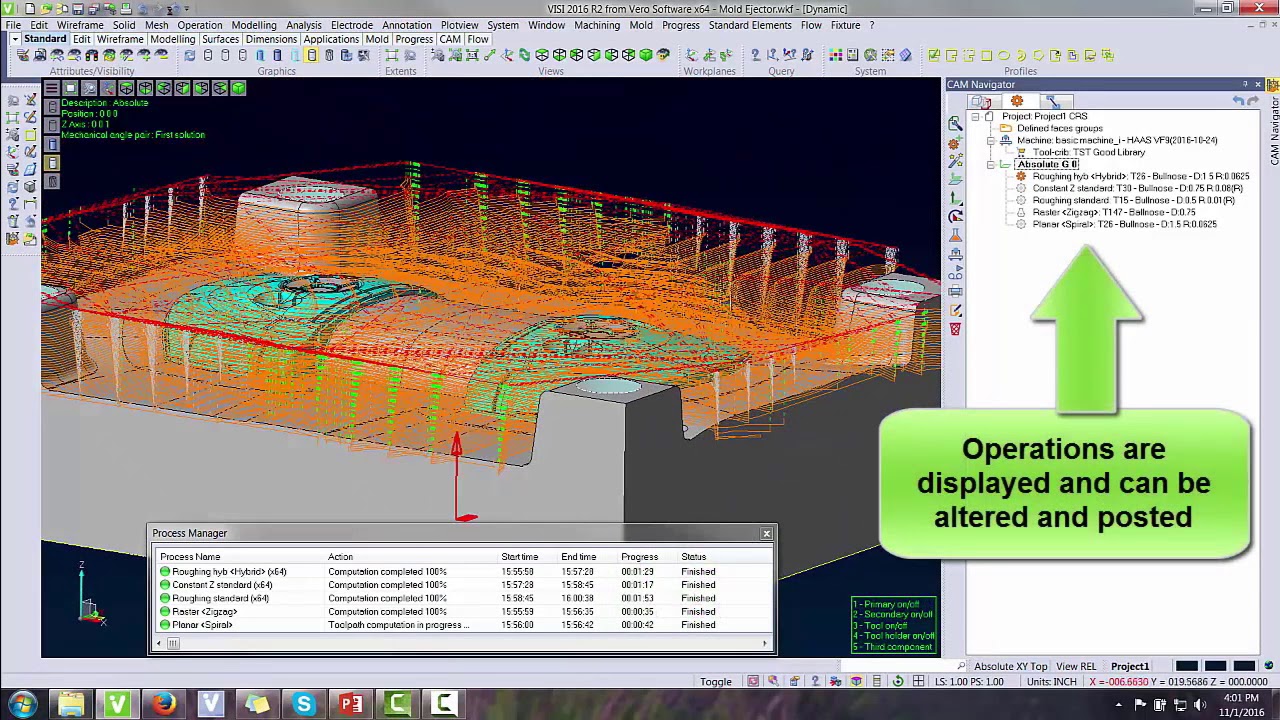Click the undo arrow in CAM Navigator
The width and height of the screenshot is (1280, 720).
(x=1238, y=101)
